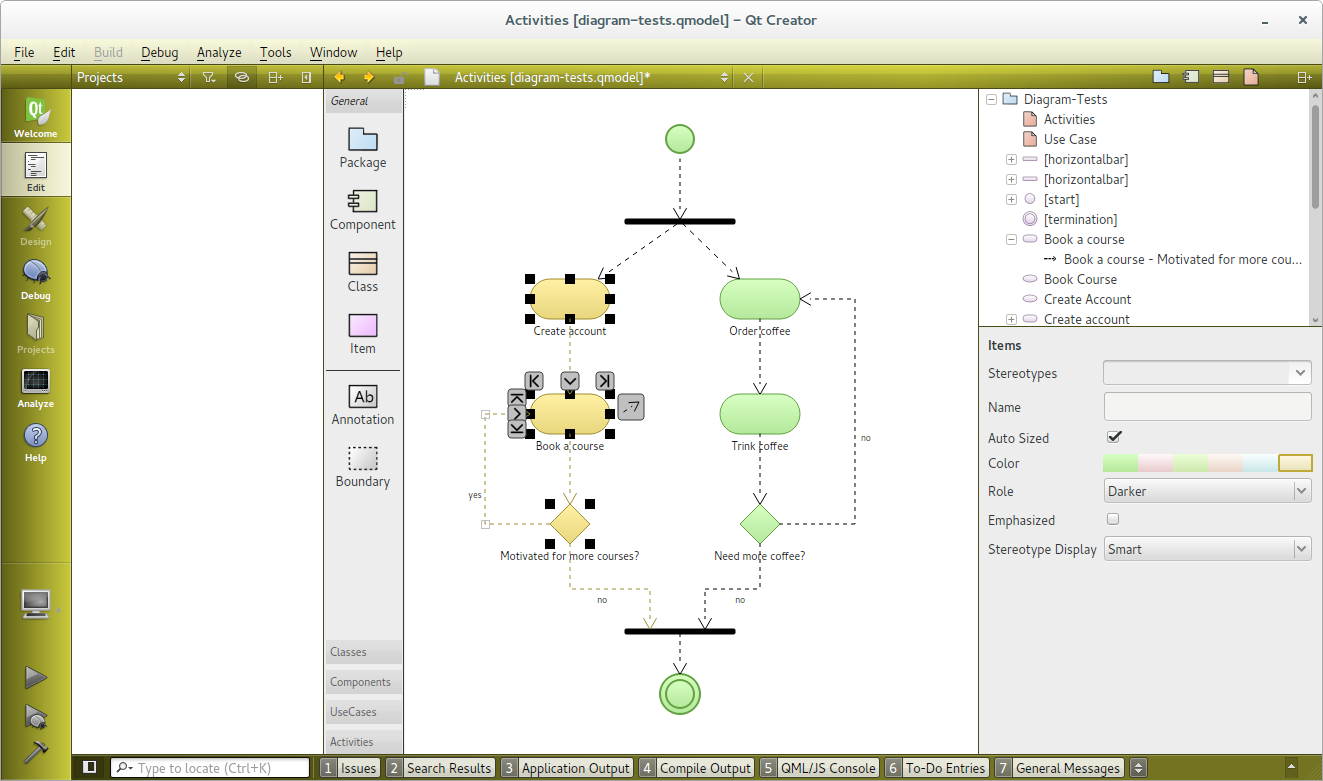Pick the light green color swatch
This screenshot has width=1323, height=781.
pyautogui.click(x=1120, y=463)
